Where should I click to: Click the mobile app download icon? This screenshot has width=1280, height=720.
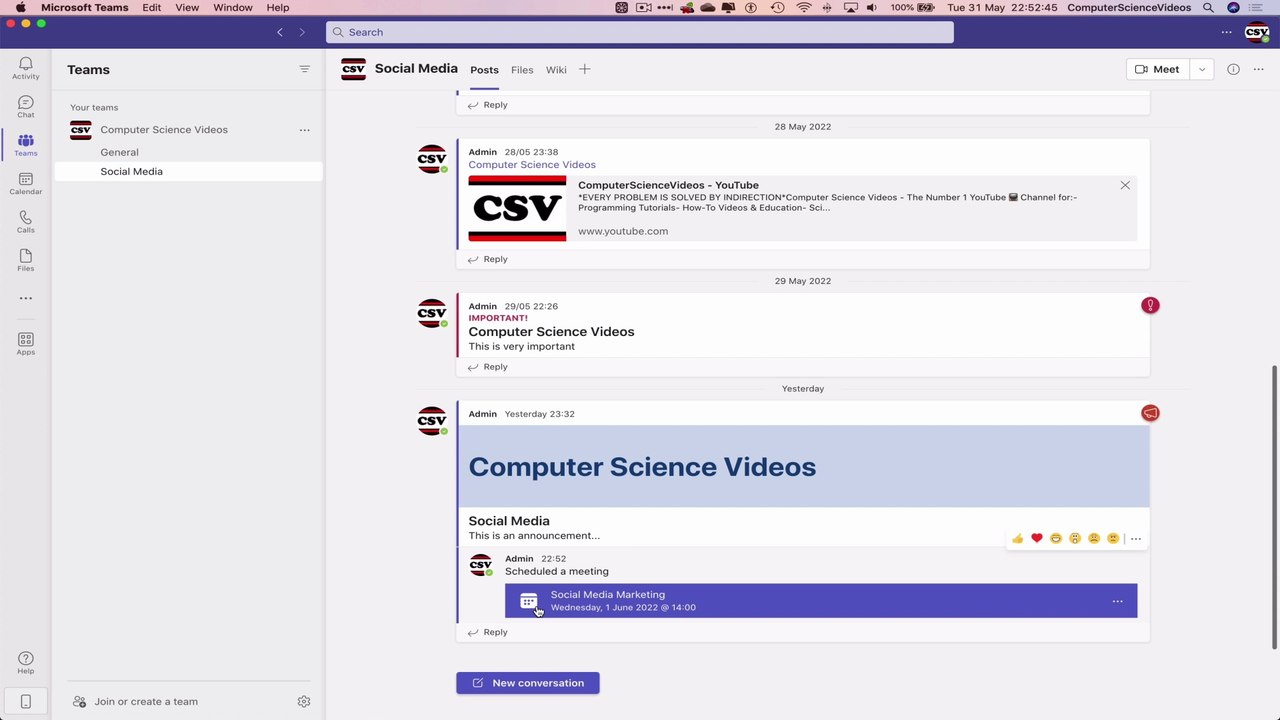pyautogui.click(x=26, y=701)
